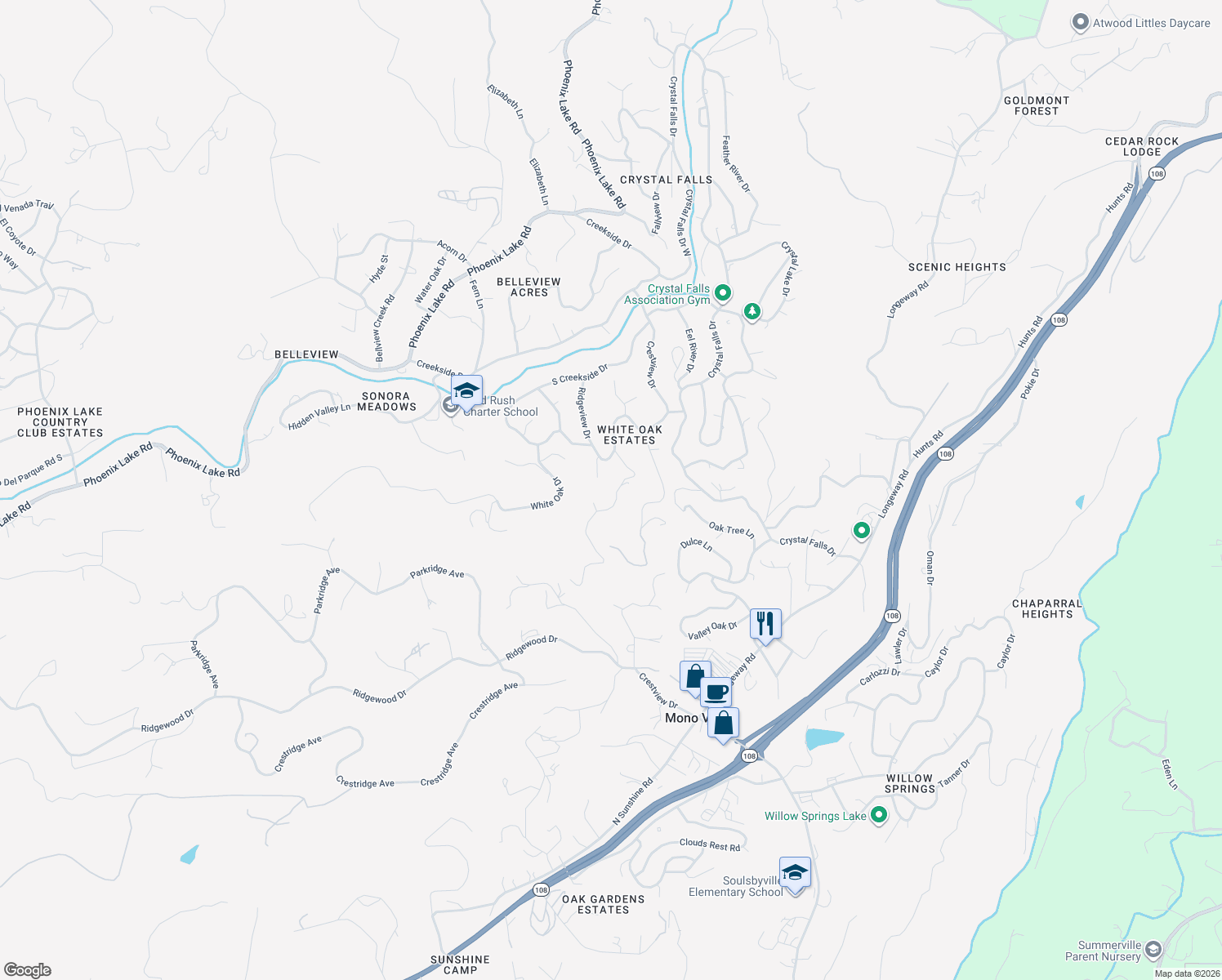Click the Atwood Littles Daycare marker icon
Image resolution: width=1222 pixels, height=980 pixels.
point(1081,23)
